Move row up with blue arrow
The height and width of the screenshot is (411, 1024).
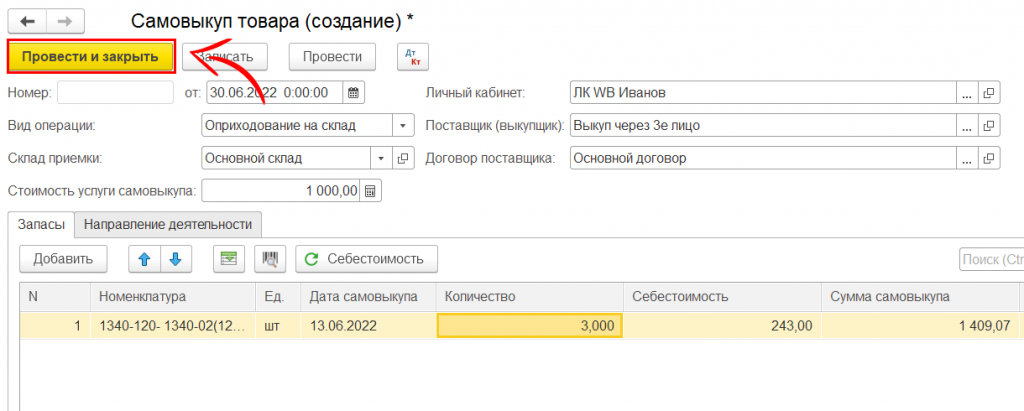[144, 259]
